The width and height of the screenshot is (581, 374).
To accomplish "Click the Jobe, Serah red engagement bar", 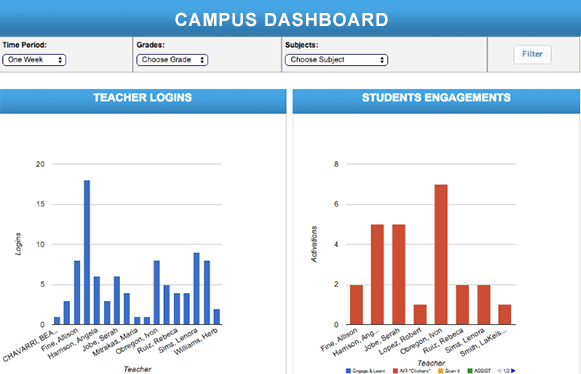I will pos(399,275).
